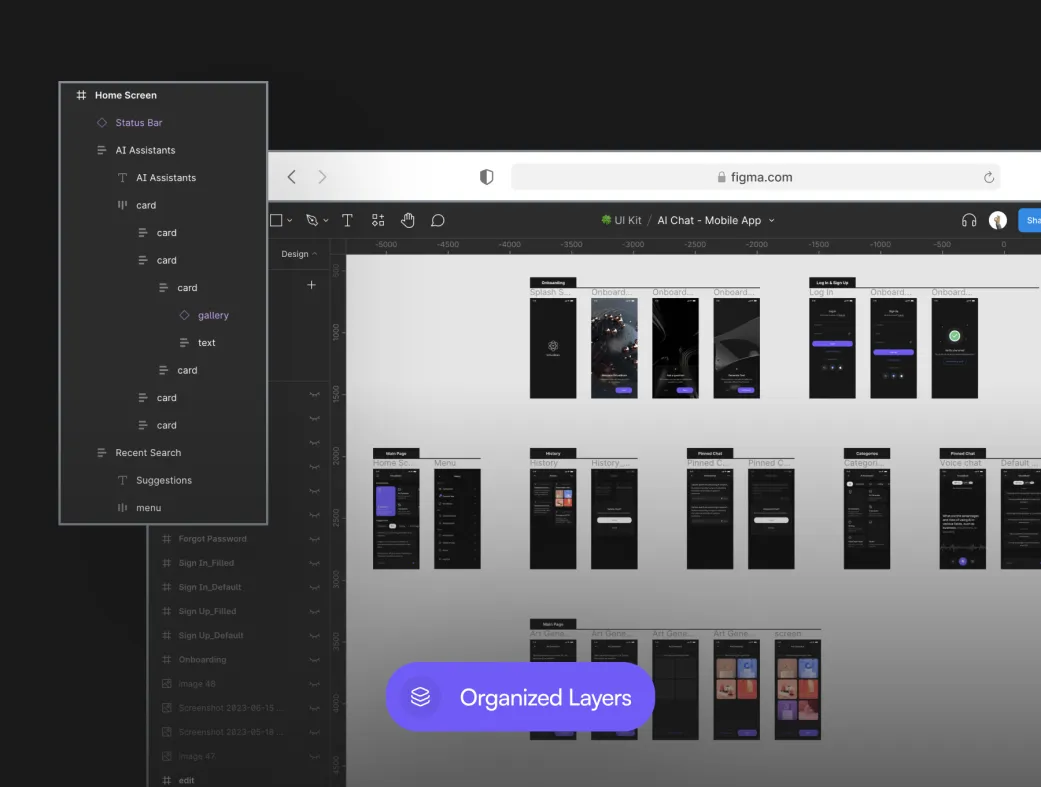1041x787 pixels.
Task: Select the gallery component layer
Action: click(212, 315)
